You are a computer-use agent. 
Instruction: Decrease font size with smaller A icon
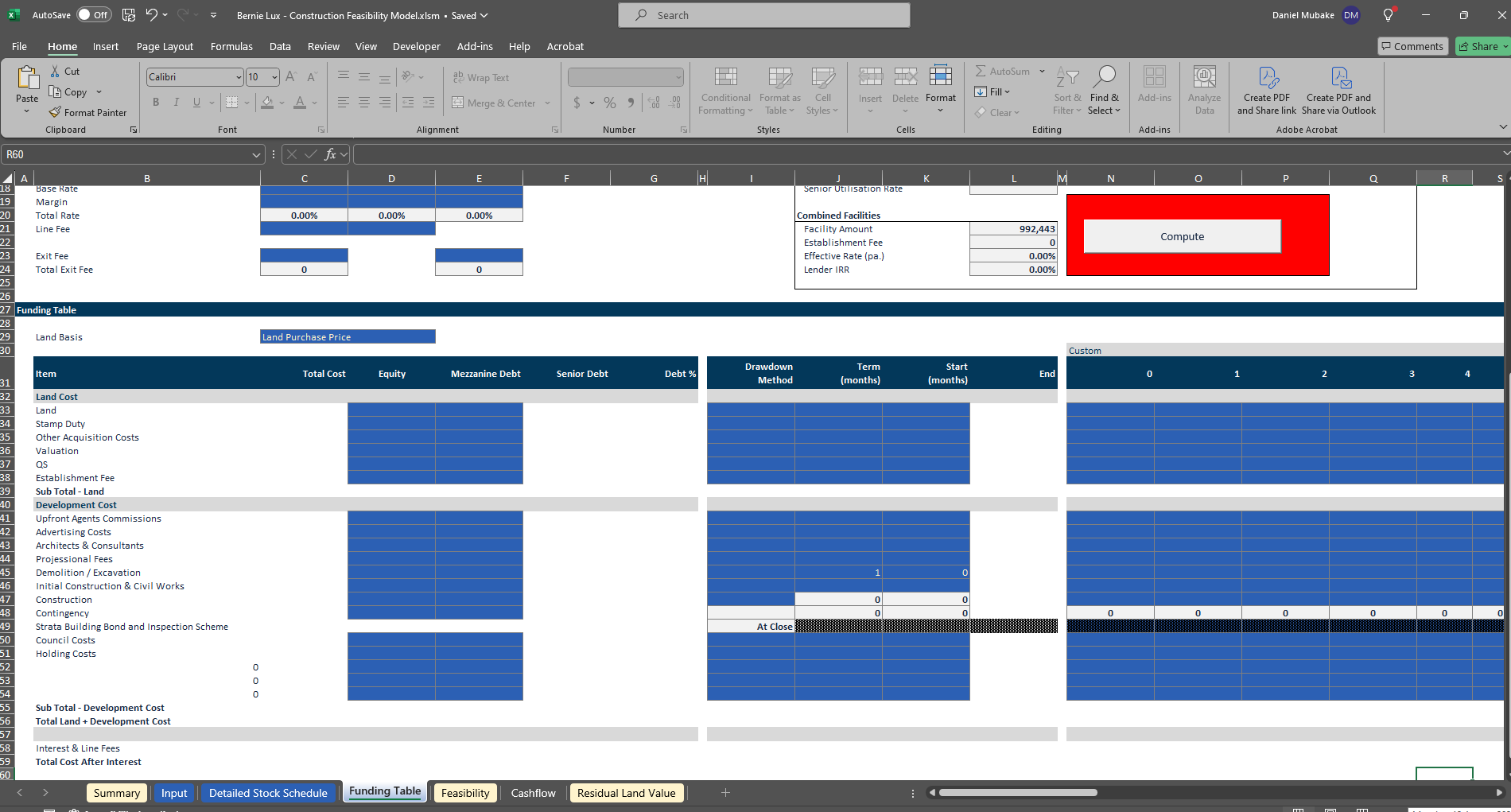point(311,77)
